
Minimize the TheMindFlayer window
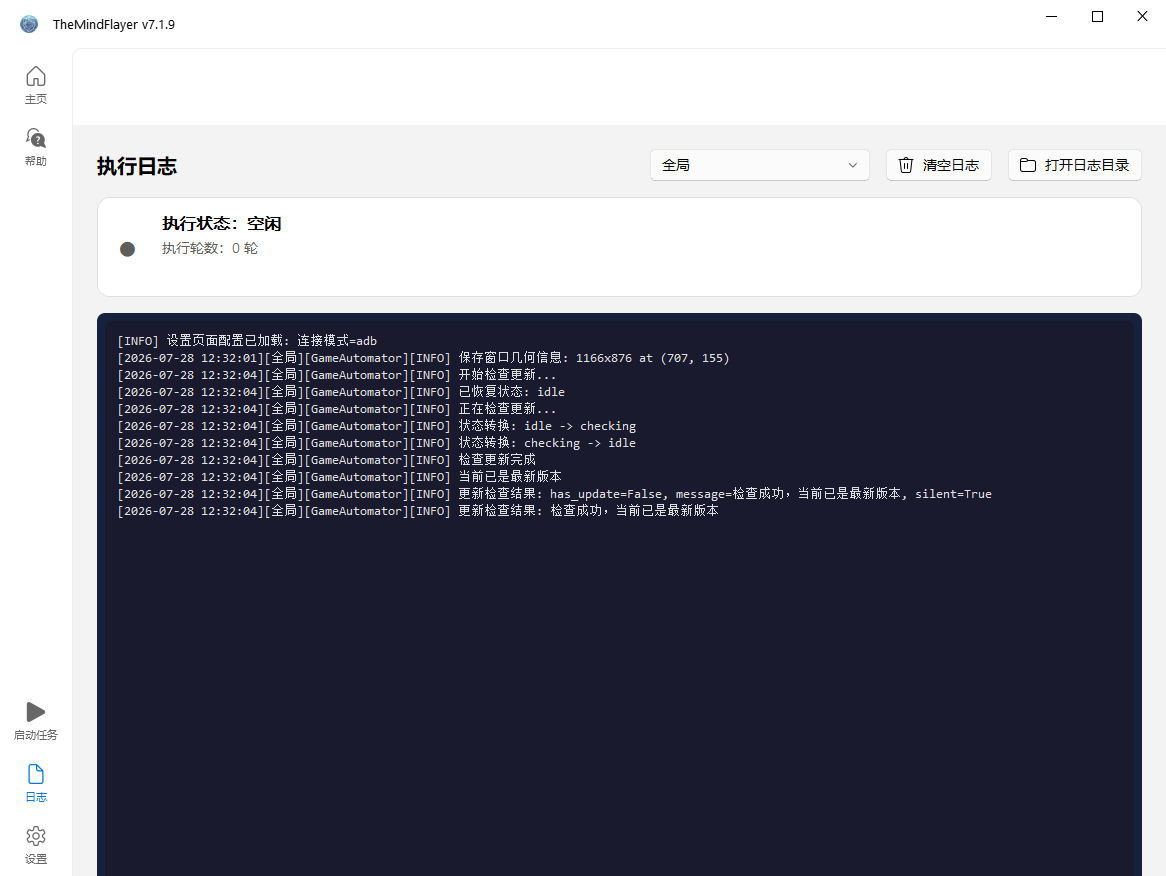tap(1051, 16)
